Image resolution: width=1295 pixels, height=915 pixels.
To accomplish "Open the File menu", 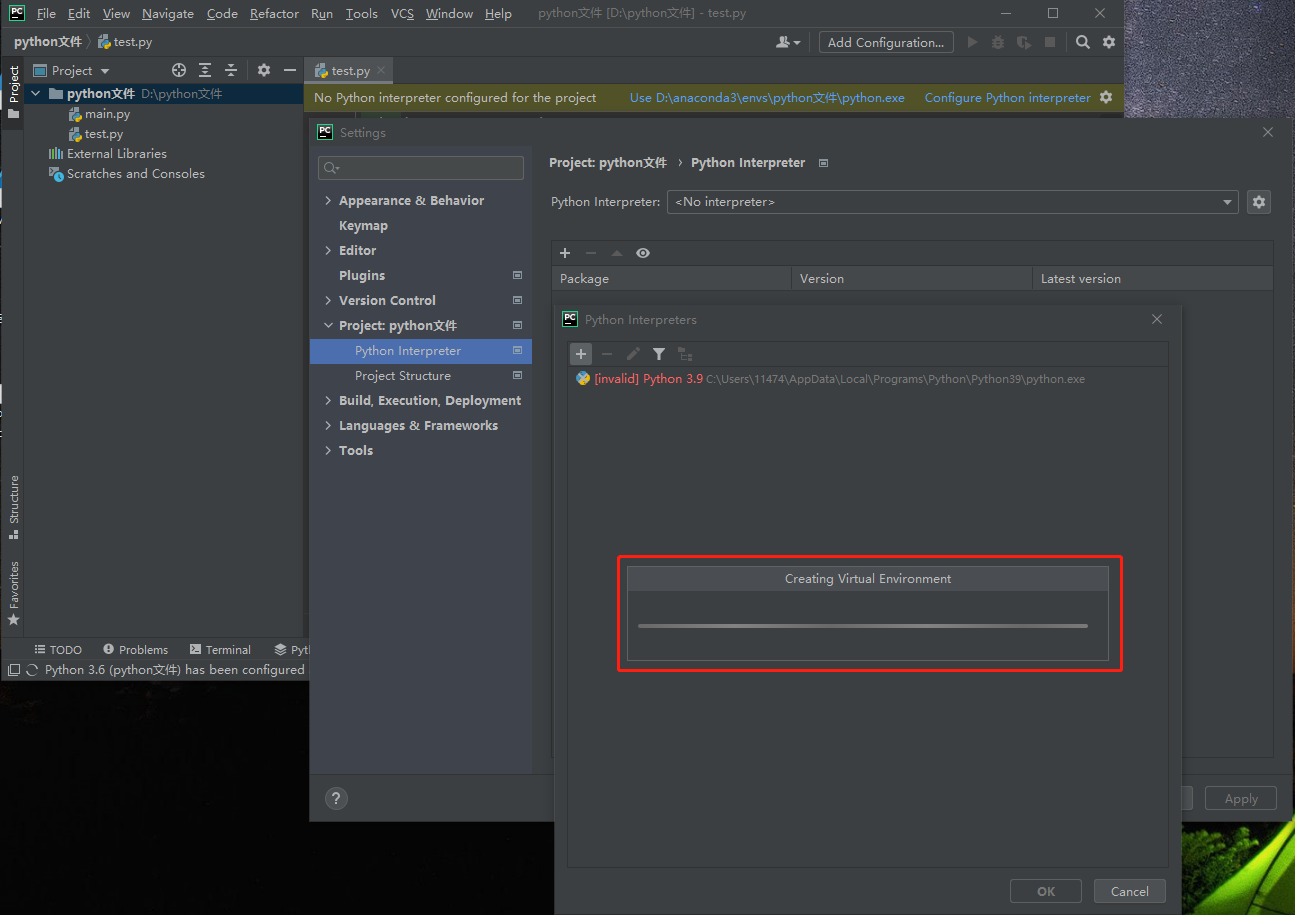I will 46,14.
